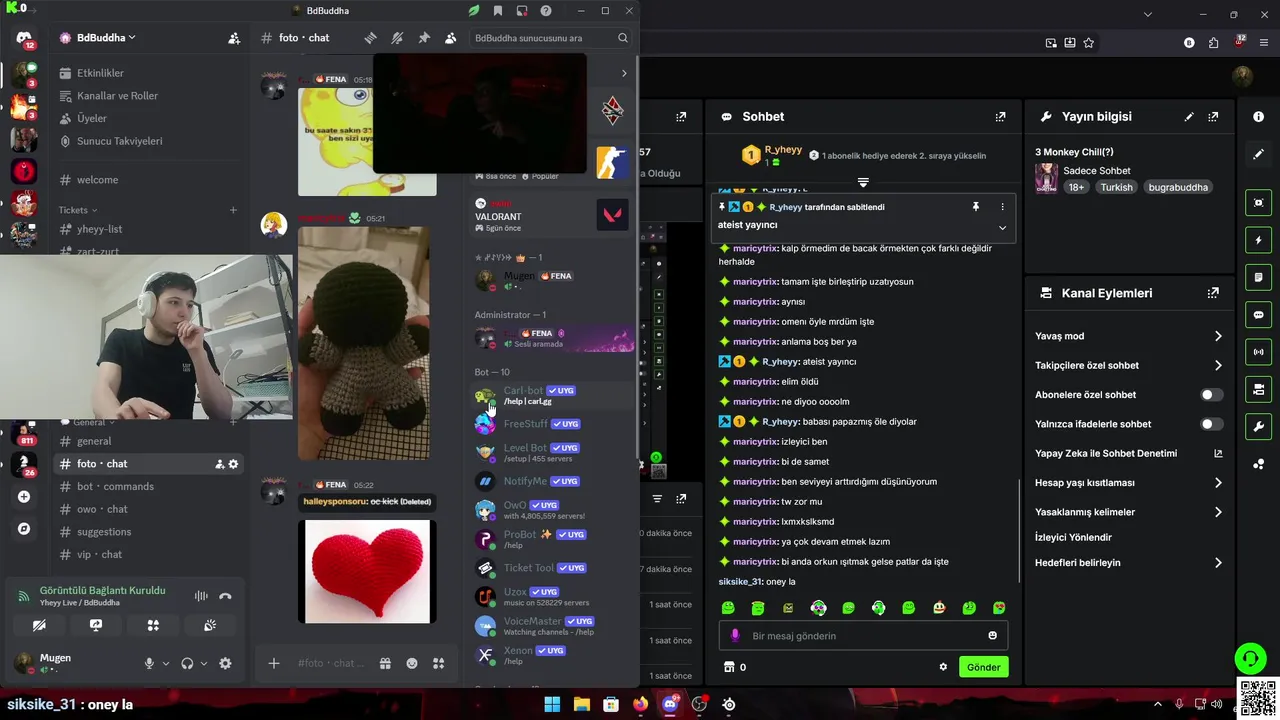Send a gift in Discord chat
Image resolution: width=1280 pixels, height=720 pixels.
pyautogui.click(x=385, y=663)
